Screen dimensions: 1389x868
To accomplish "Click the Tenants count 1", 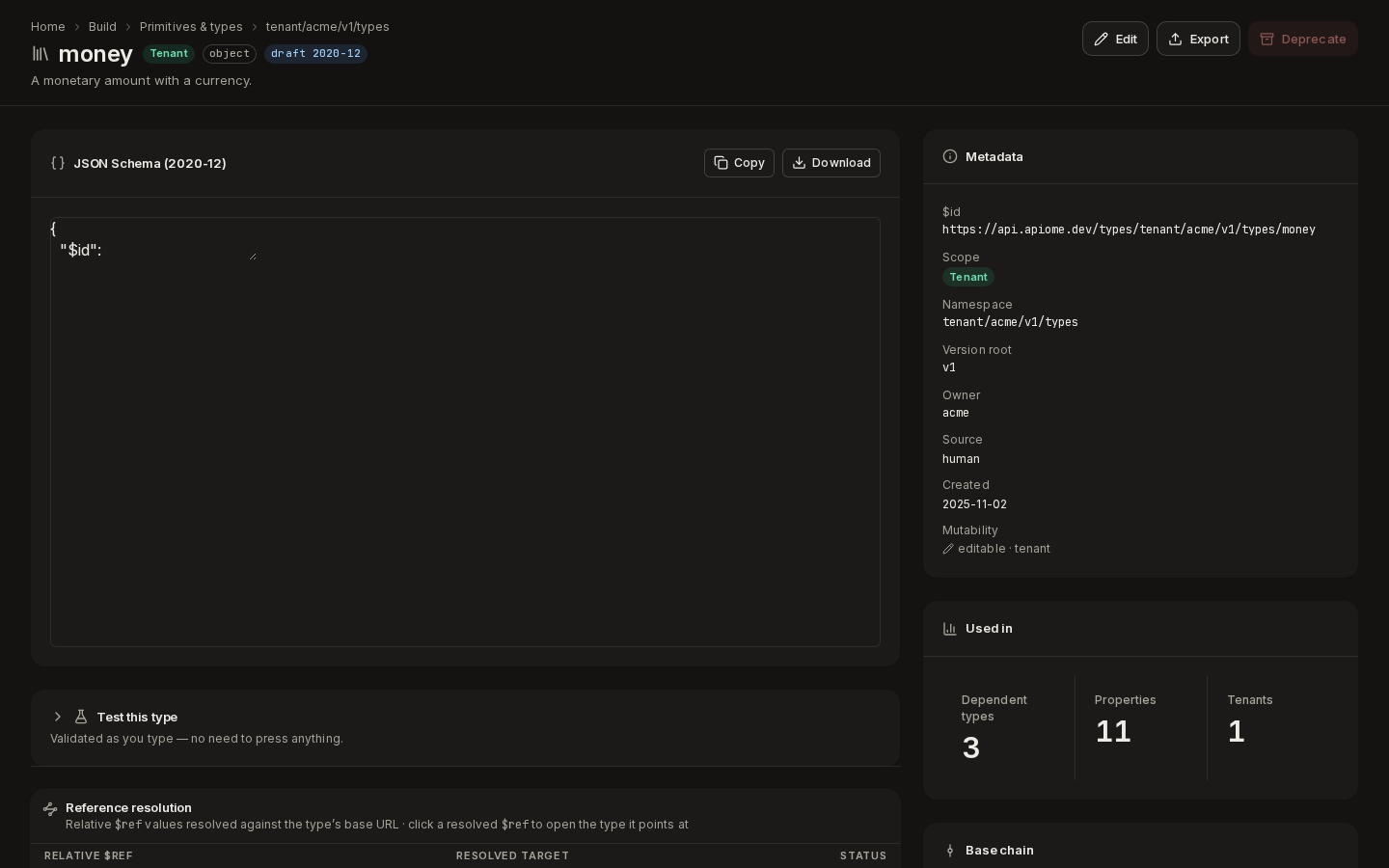I will [x=1236, y=732].
